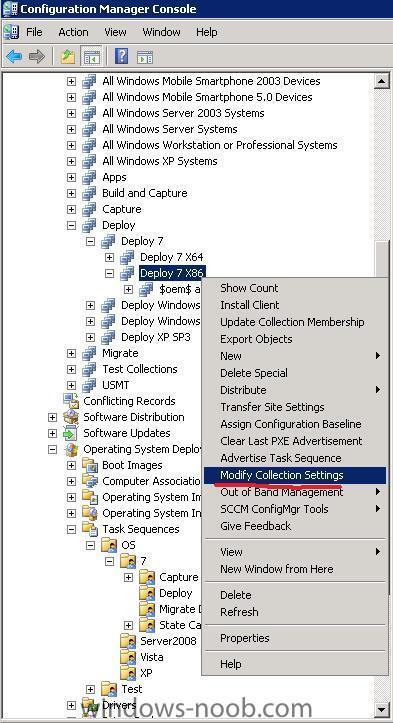
Task: Click Show Count in context menu
Action: click(x=294, y=288)
